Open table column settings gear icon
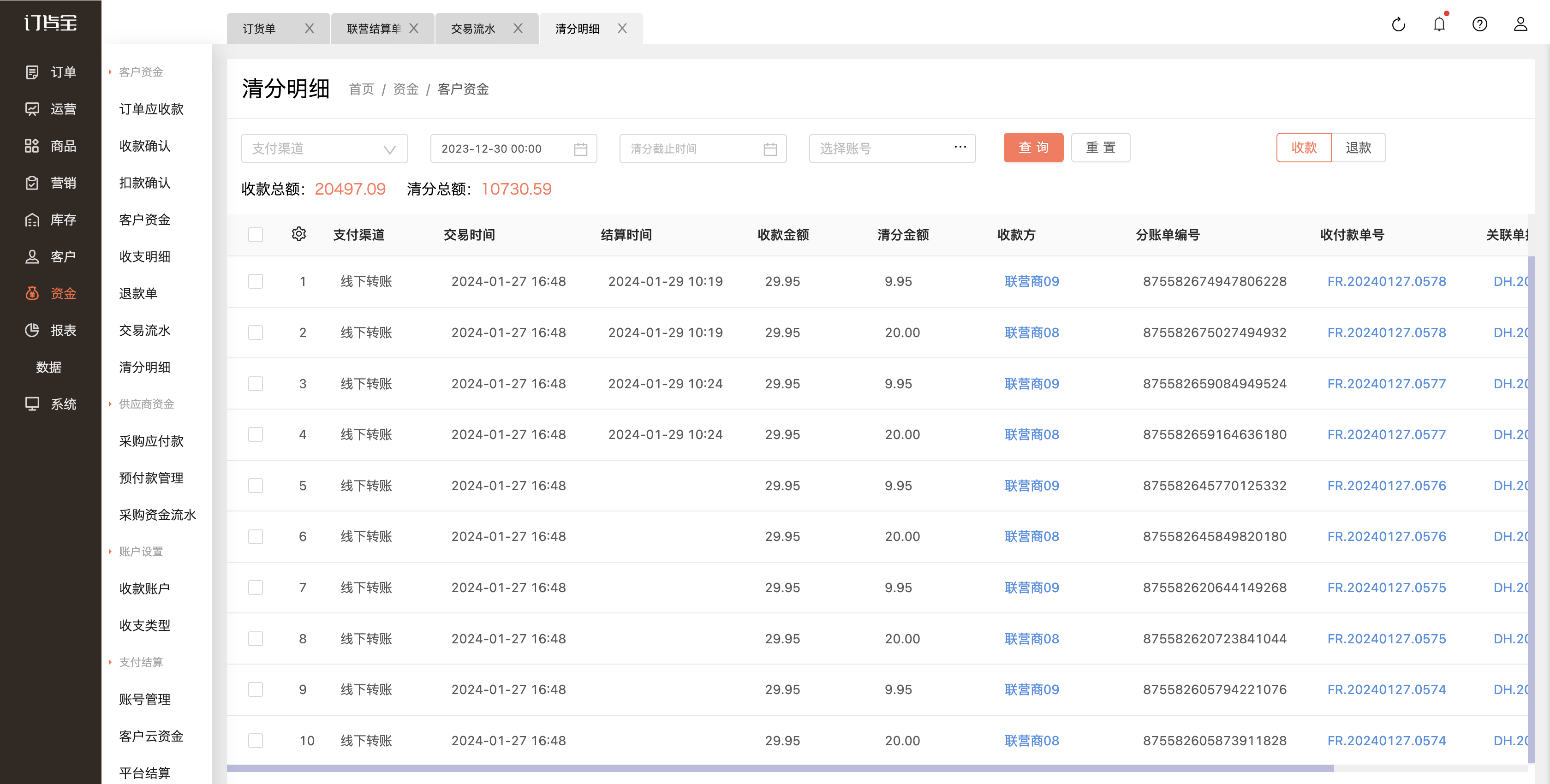 pos(299,234)
